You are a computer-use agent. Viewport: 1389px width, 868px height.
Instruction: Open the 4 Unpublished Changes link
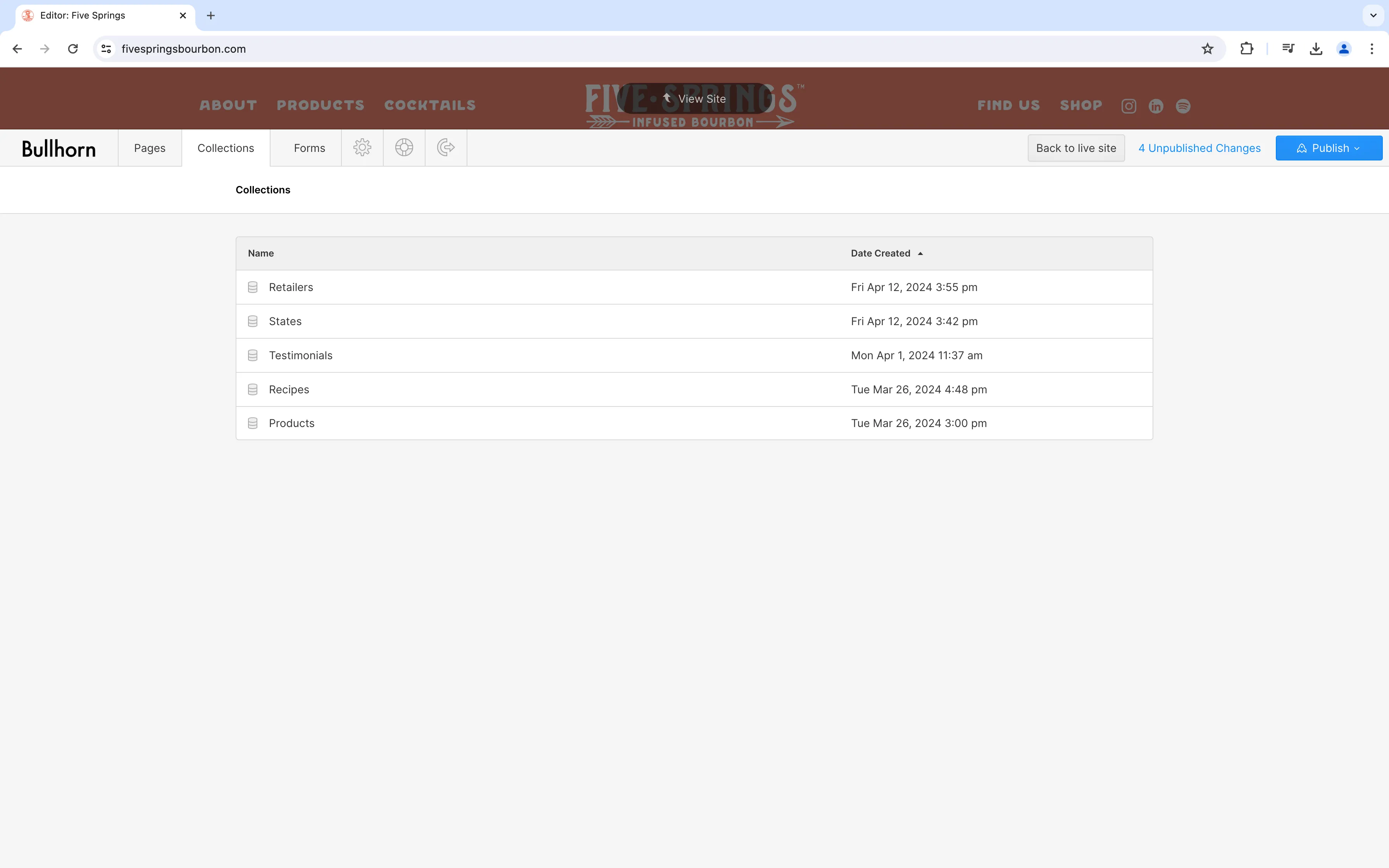coord(1199,148)
